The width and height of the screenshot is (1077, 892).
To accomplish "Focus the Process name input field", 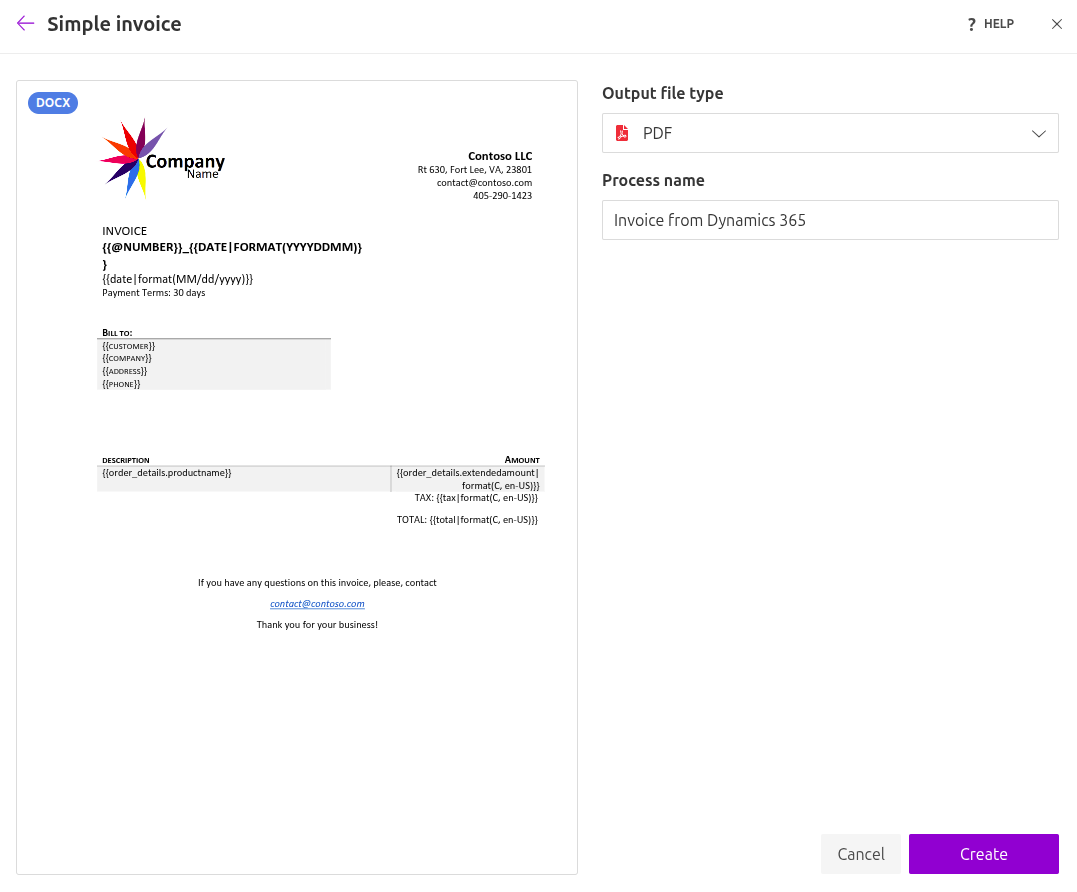I will (x=829, y=220).
